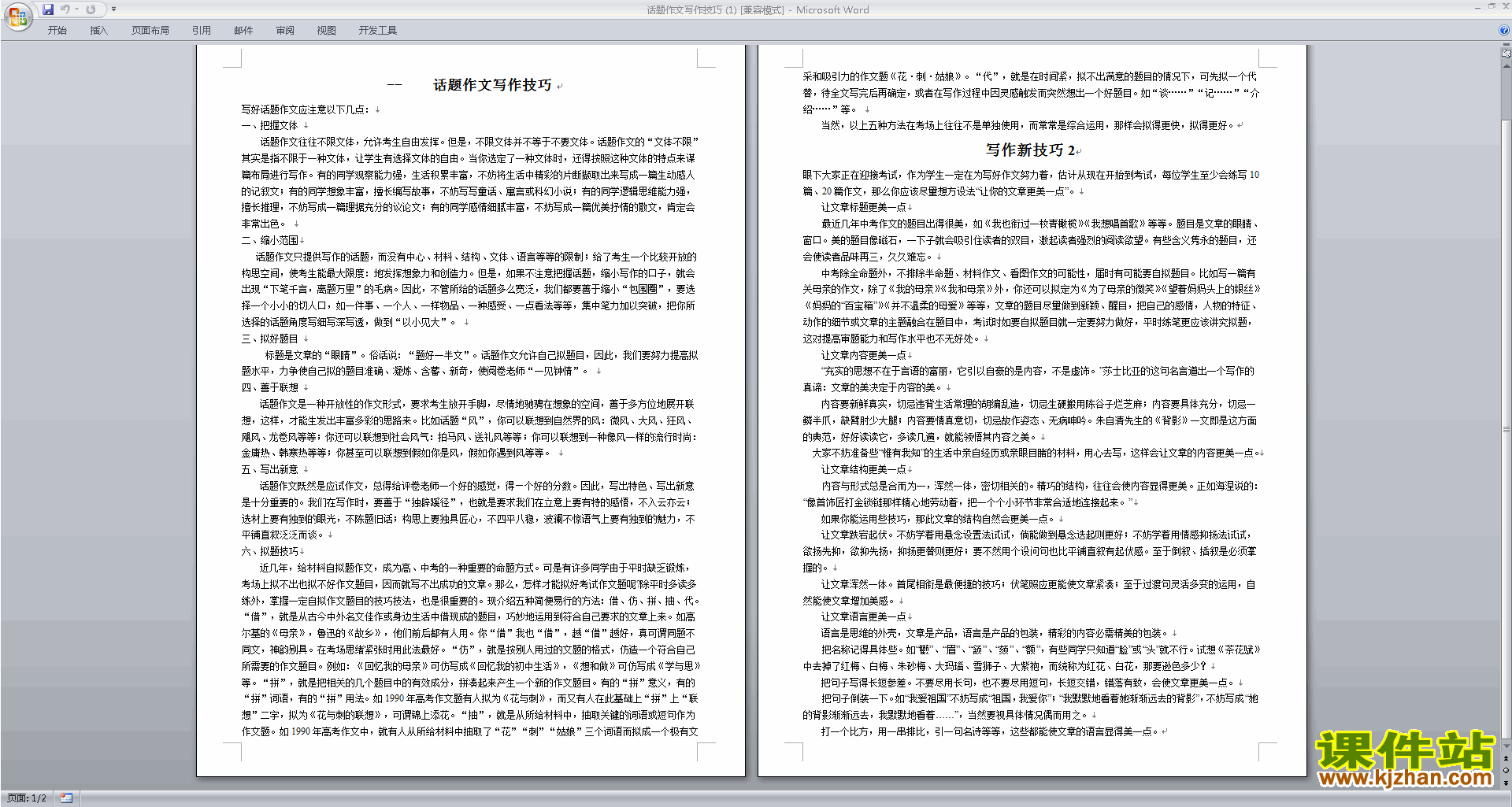The width and height of the screenshot is (1512, 807).
Task: Switch to 视图 ribbon tab
Action: [x=327, y=31]
